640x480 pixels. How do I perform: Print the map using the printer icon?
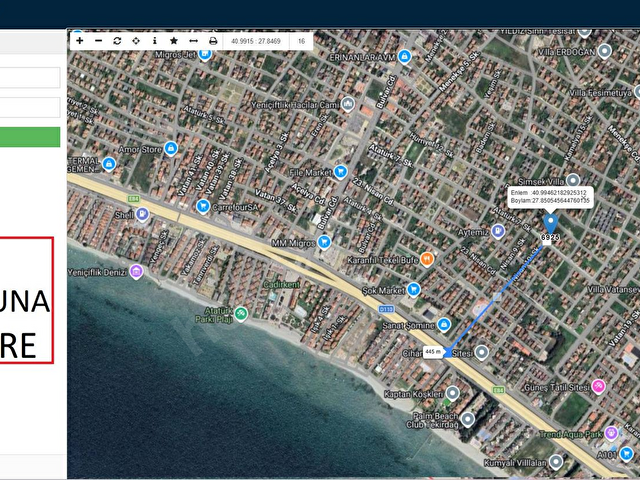[x=213, y=41]
